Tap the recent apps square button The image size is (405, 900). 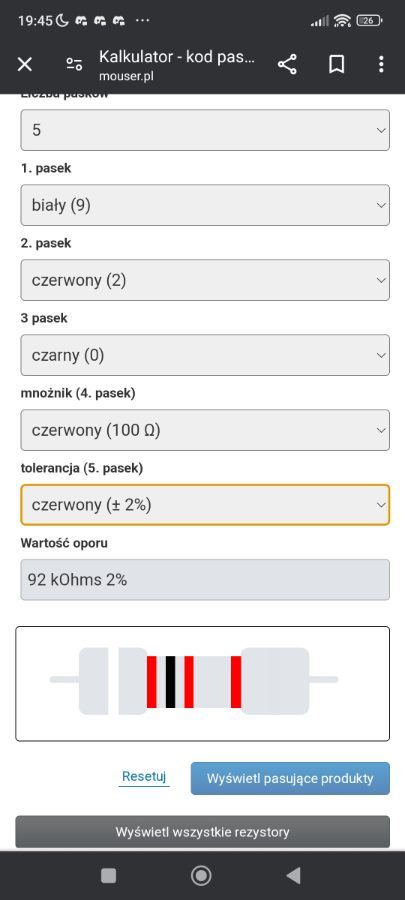(x=108, y=875)
